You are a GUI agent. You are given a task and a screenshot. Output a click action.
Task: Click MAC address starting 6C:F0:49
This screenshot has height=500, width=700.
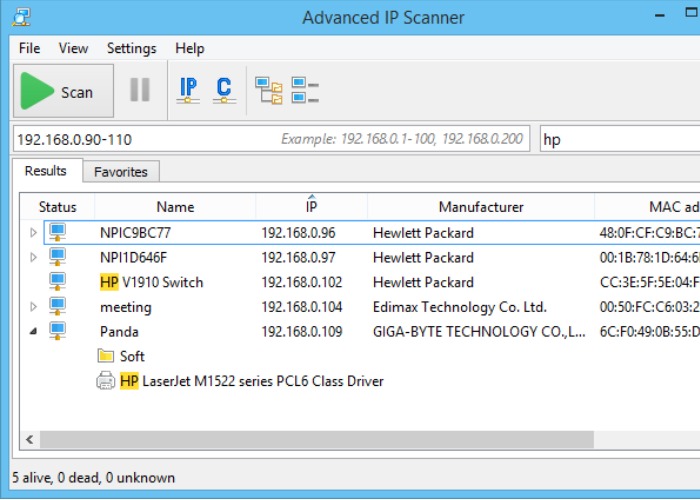click(650, 332)
